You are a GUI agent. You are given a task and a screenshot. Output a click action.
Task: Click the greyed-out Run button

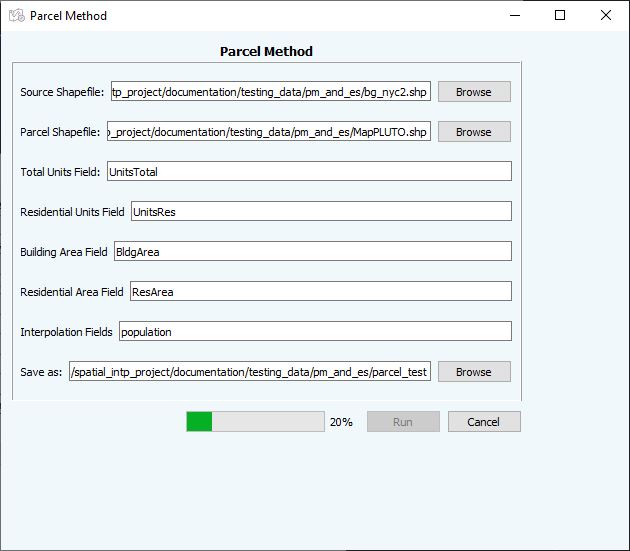click(403, 422)
